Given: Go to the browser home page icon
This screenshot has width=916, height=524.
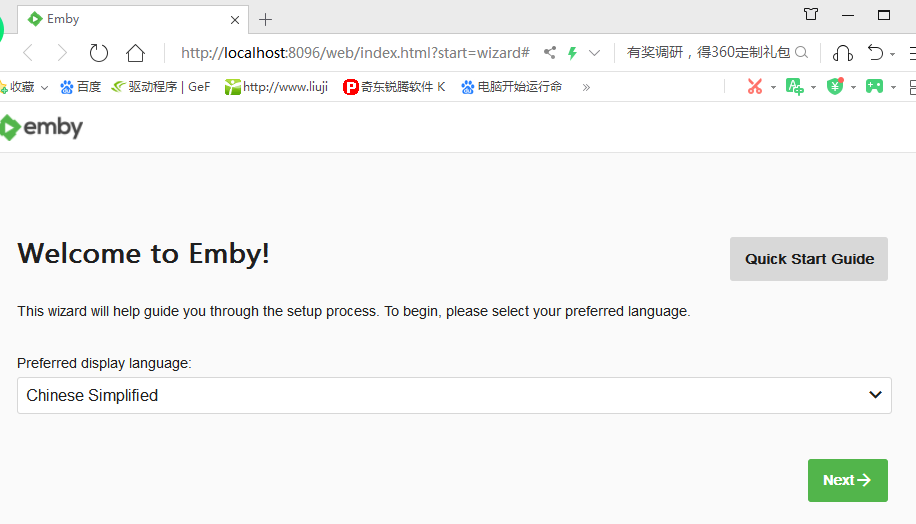Looking at the screenshot, I should 136,53.
